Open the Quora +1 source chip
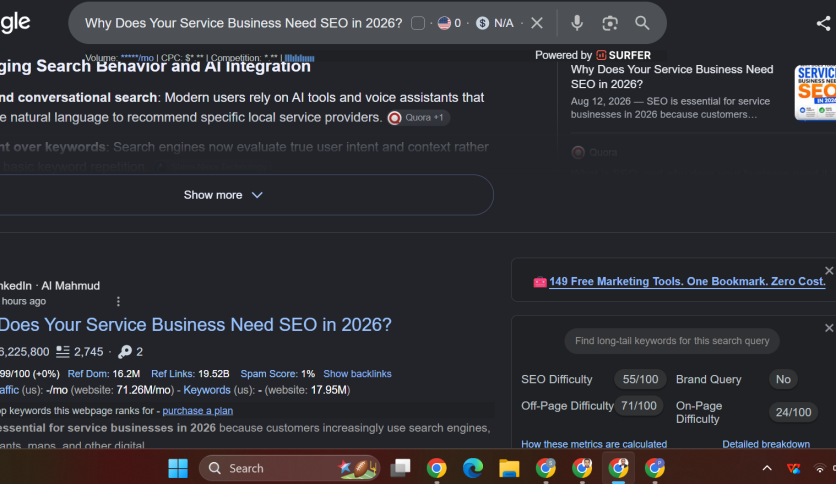 [418, 118]
